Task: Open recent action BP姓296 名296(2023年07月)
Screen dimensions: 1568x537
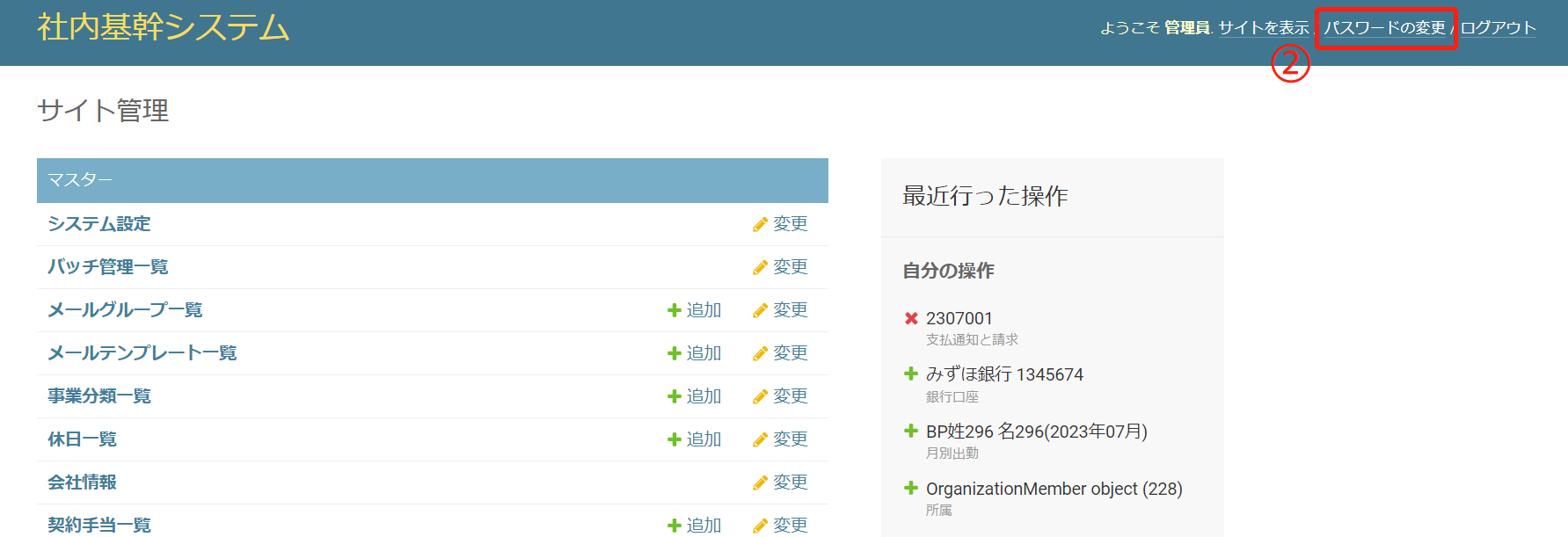Action: coord(1036,432)
